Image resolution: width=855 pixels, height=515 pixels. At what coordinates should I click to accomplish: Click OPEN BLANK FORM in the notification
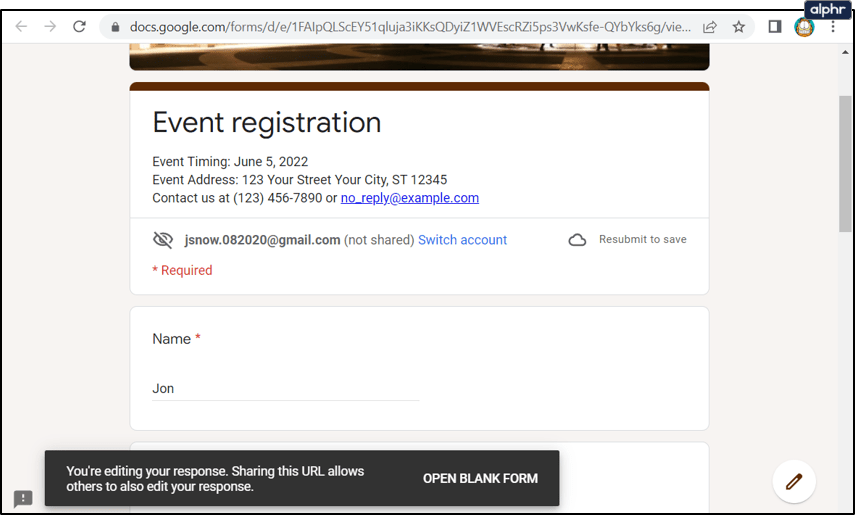[x=480, y=478]
